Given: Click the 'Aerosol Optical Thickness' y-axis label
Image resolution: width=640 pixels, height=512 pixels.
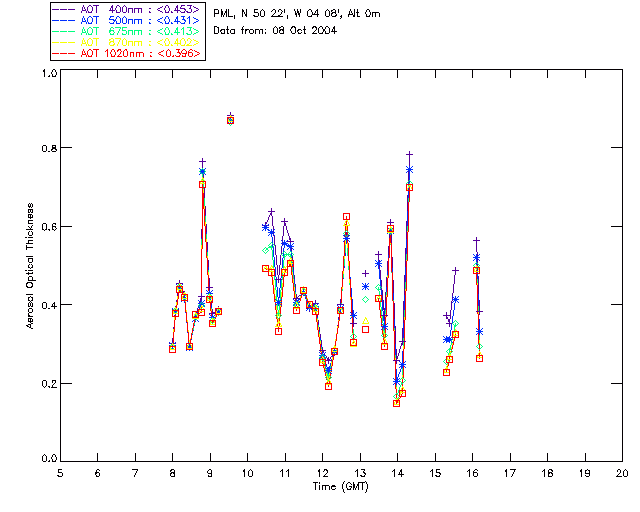Looking at the screenshot, I should 31,265.
